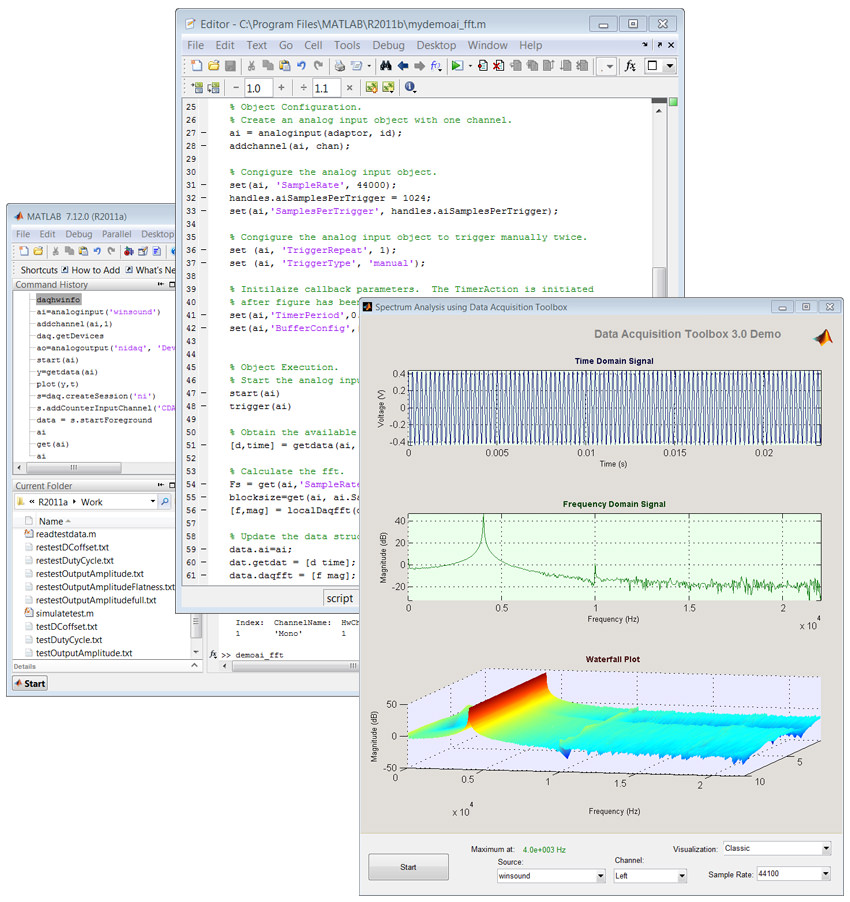Click Command History horizontal scrollbar

pos(74,467)
